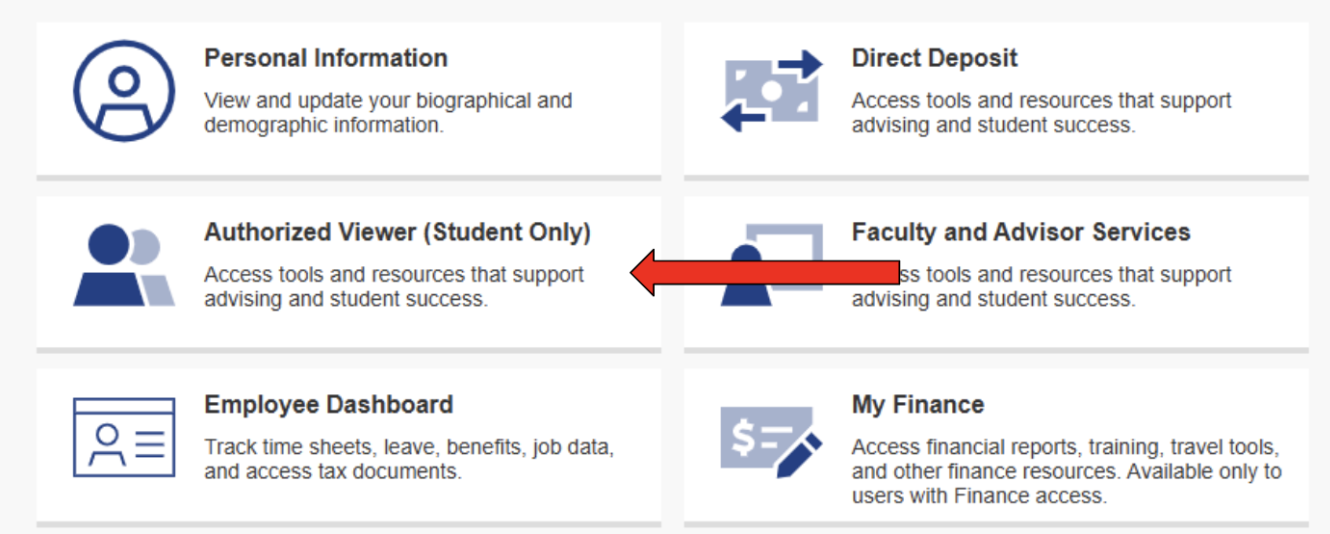Click the Authorized Viewer card description text
Viewport: 1330px width, 534px height.
[x=394, y=286]
